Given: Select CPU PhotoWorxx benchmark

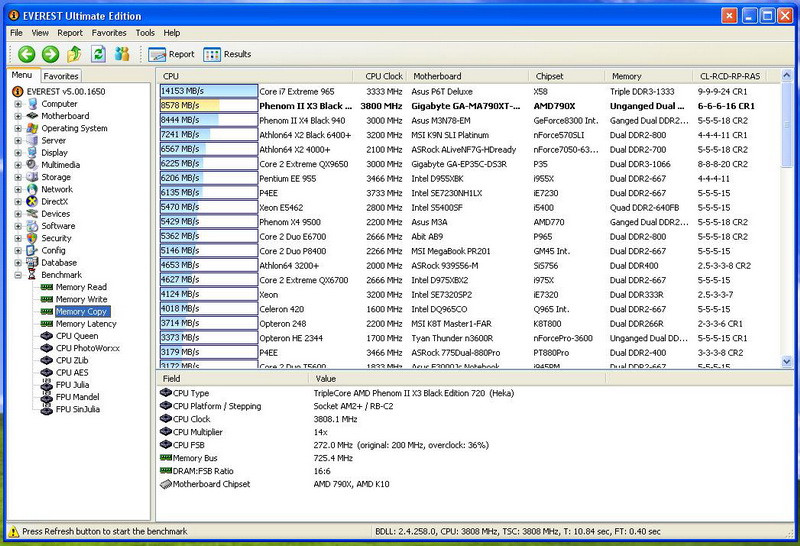Looking at the screenshot, I should point(87,348).
